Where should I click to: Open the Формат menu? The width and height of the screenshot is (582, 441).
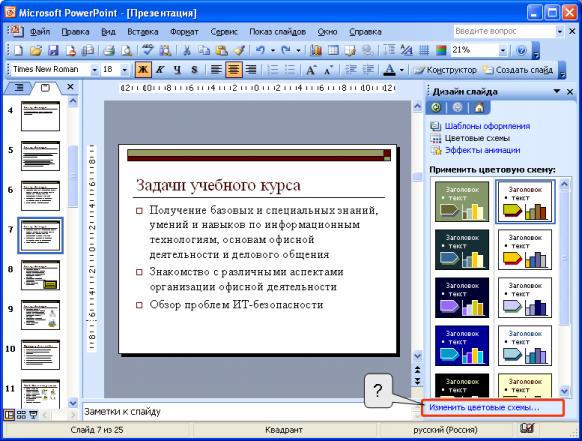point(184,32)
